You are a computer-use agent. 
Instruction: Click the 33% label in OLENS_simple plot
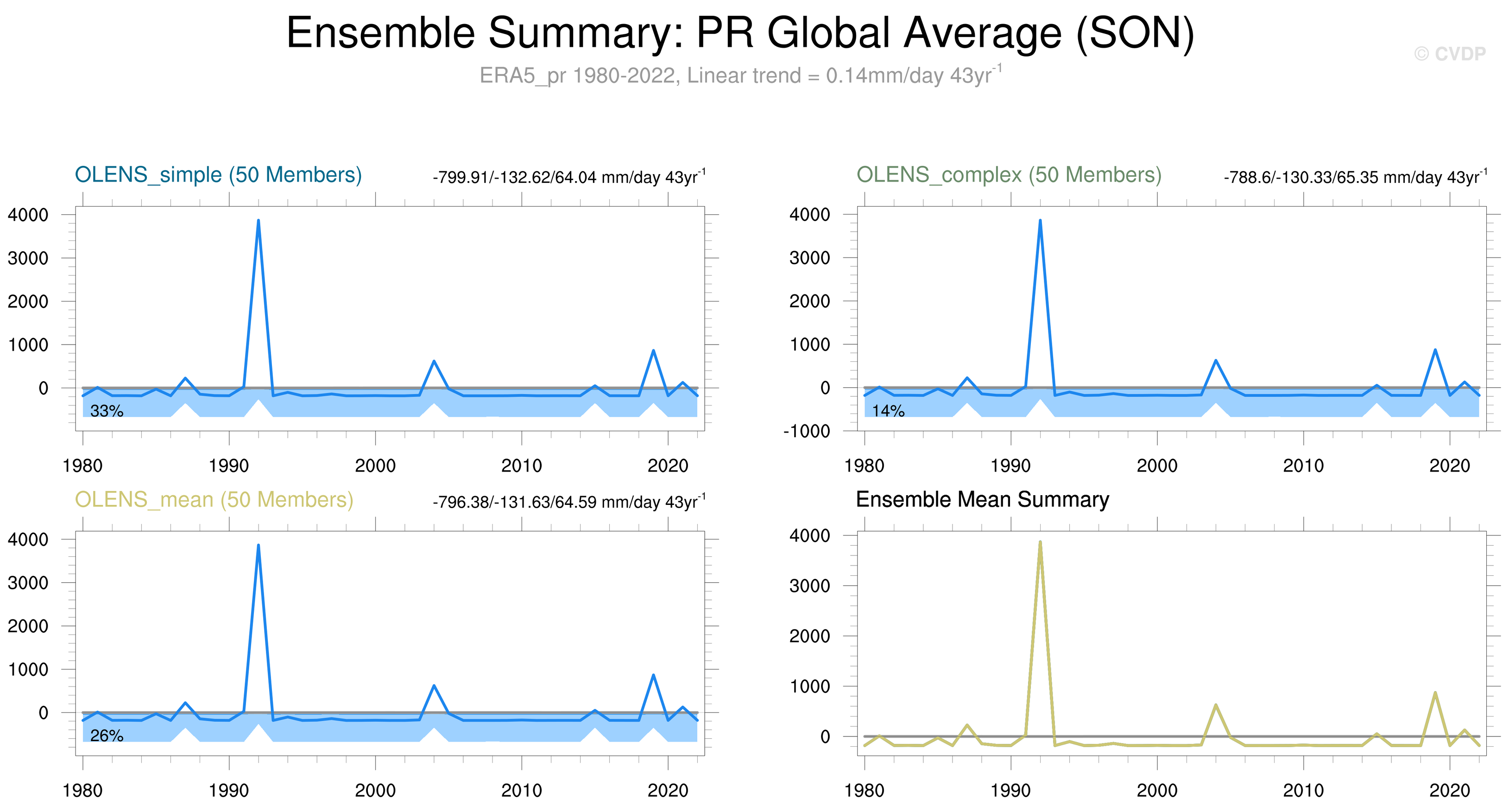click(107, 411)
